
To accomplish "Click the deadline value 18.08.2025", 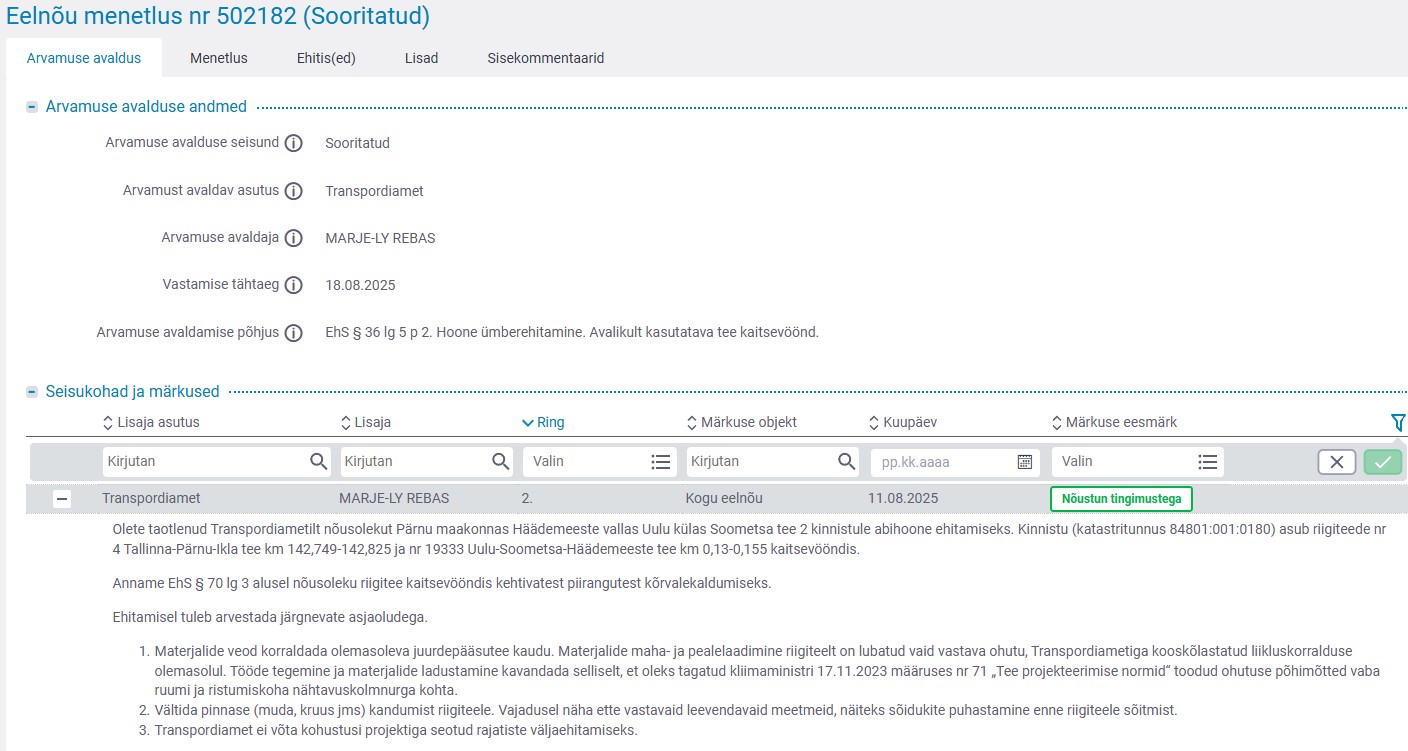I will [x=360, y=285].
